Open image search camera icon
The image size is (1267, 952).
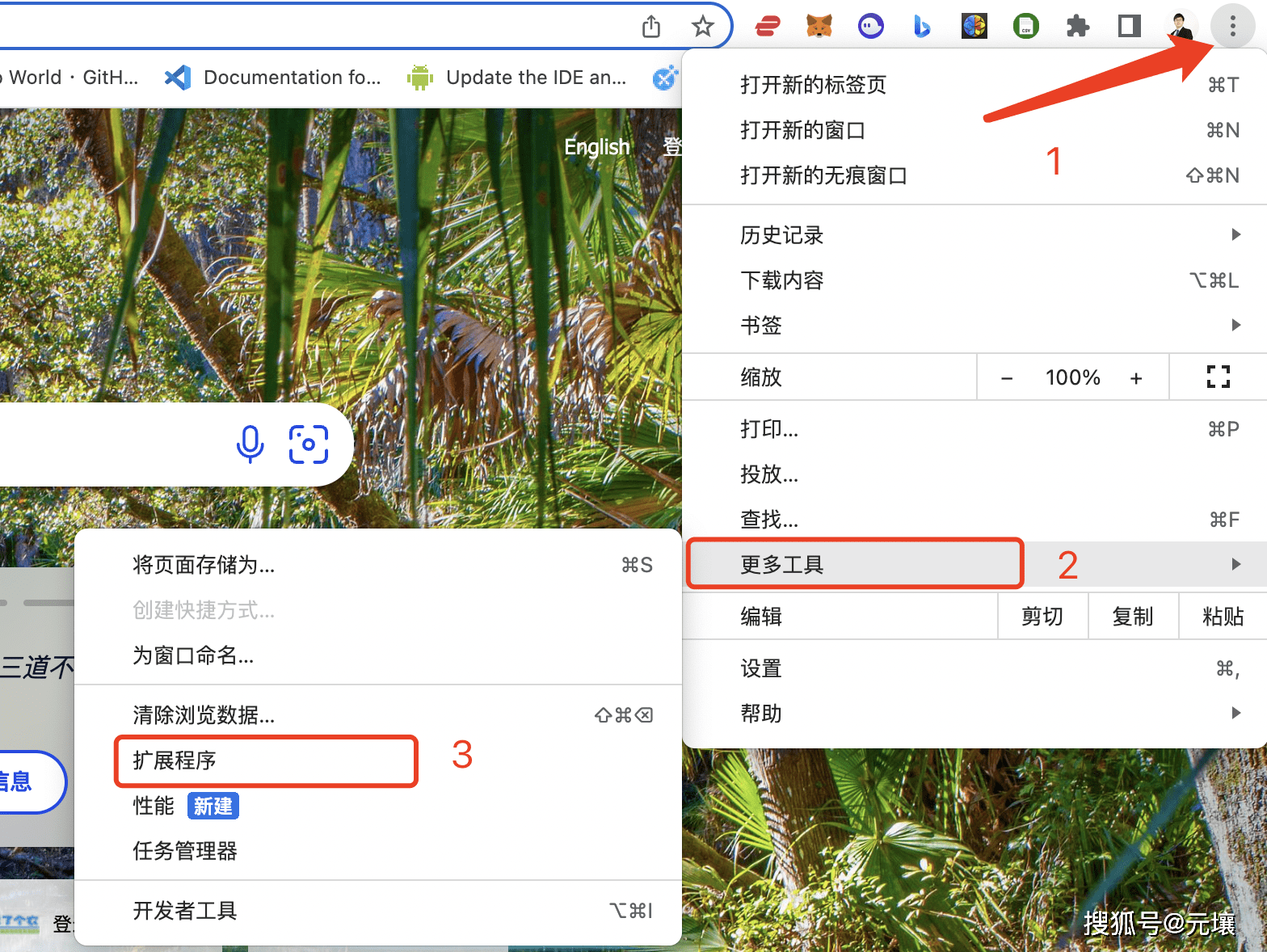click(x=309, y=444)
